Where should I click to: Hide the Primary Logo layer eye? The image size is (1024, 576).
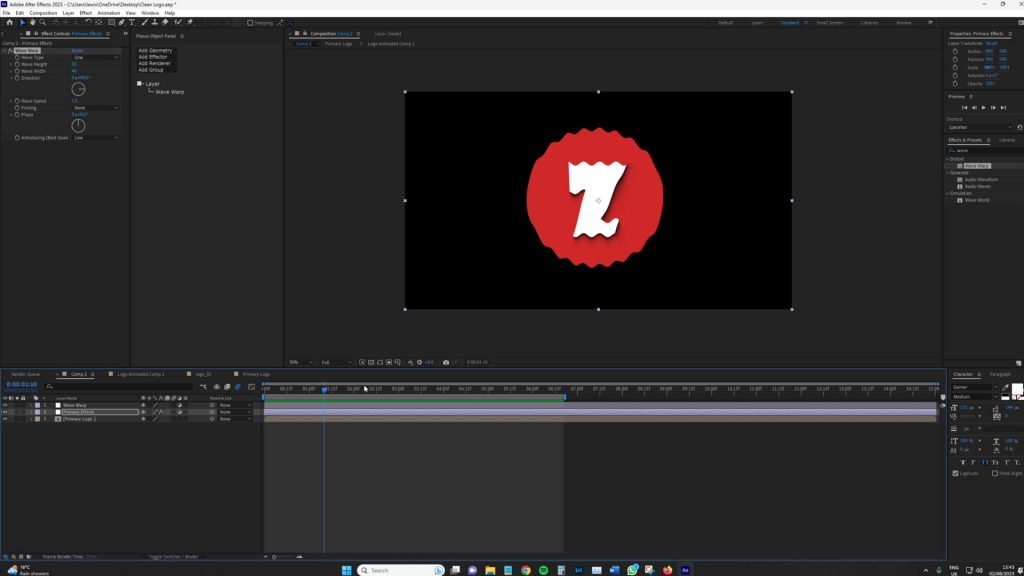coord(5,419)
